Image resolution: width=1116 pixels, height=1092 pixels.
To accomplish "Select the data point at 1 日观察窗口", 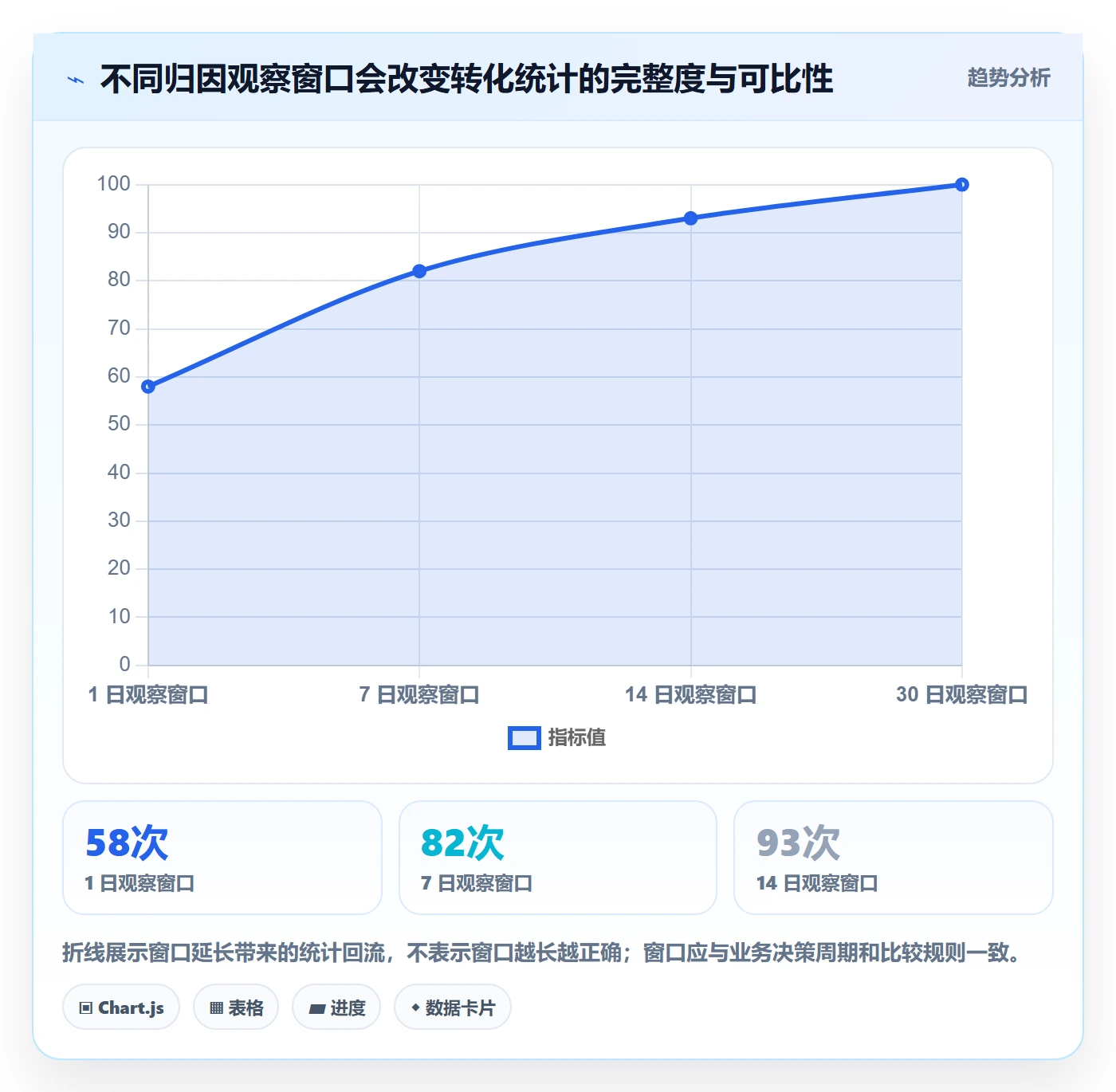I will pyautogui.click(x=148, y=387).
